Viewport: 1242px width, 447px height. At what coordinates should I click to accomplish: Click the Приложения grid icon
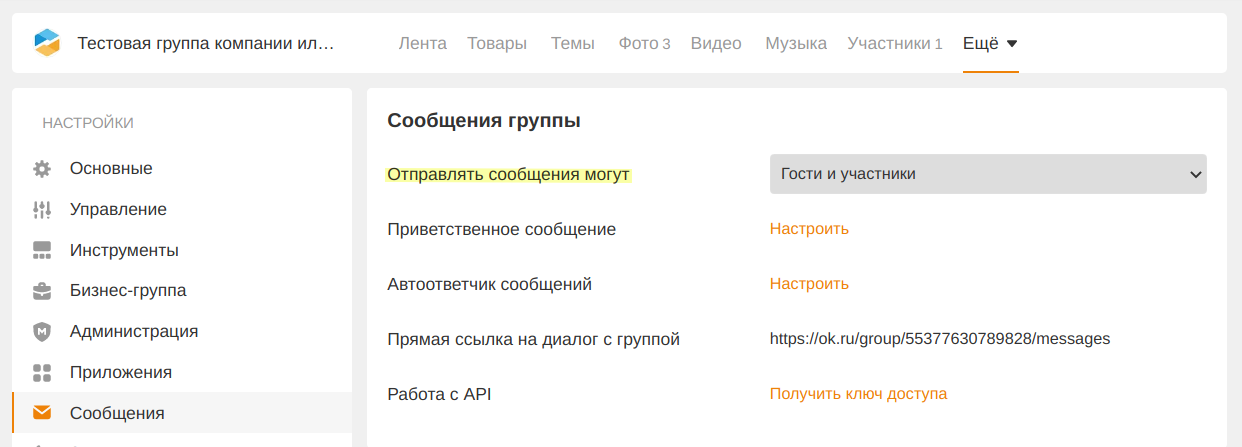42,373
